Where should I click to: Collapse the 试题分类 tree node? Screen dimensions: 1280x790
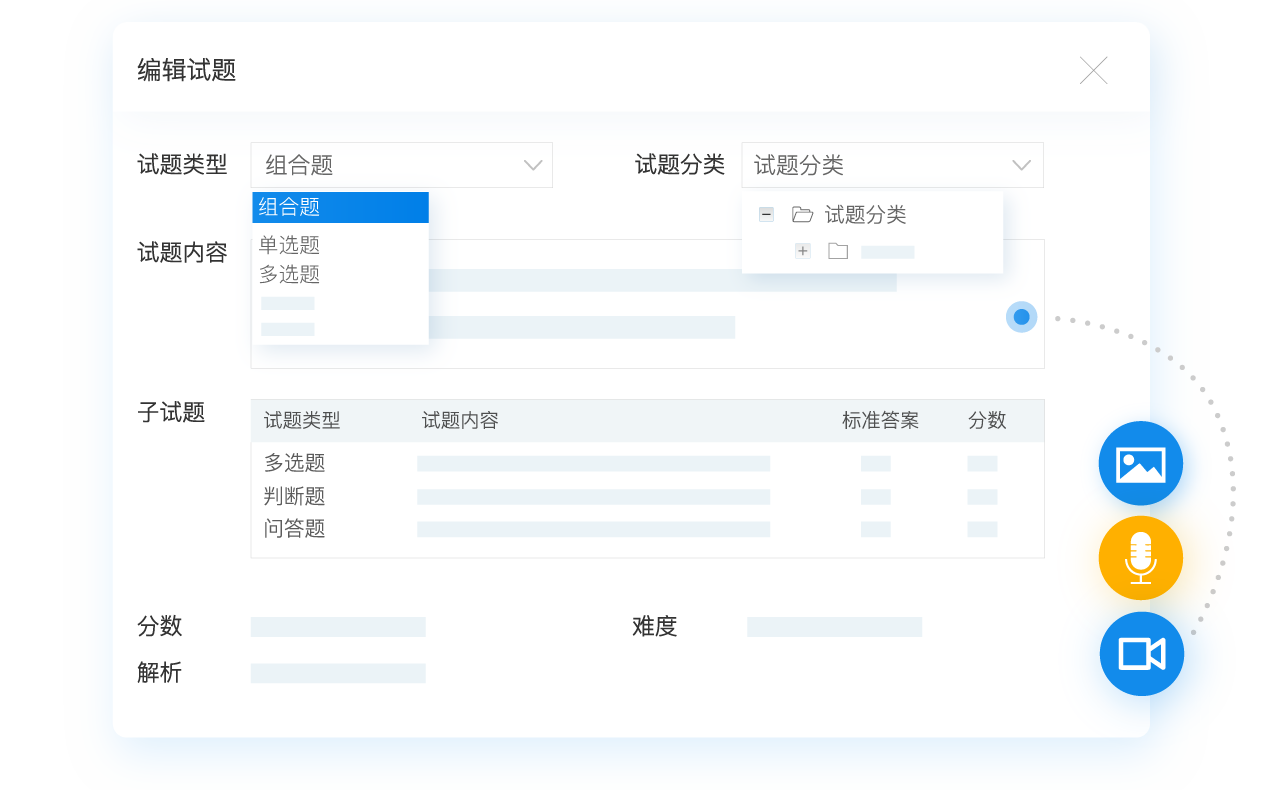pos(766,214)
